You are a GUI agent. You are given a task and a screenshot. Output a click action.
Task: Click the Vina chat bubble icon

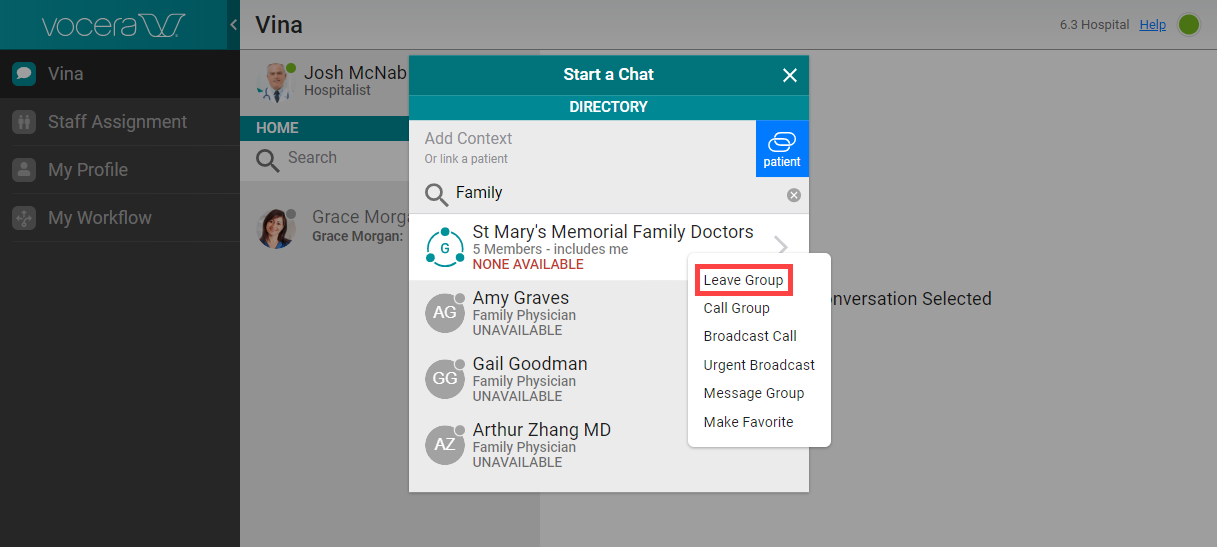click(x=24, y=74)
